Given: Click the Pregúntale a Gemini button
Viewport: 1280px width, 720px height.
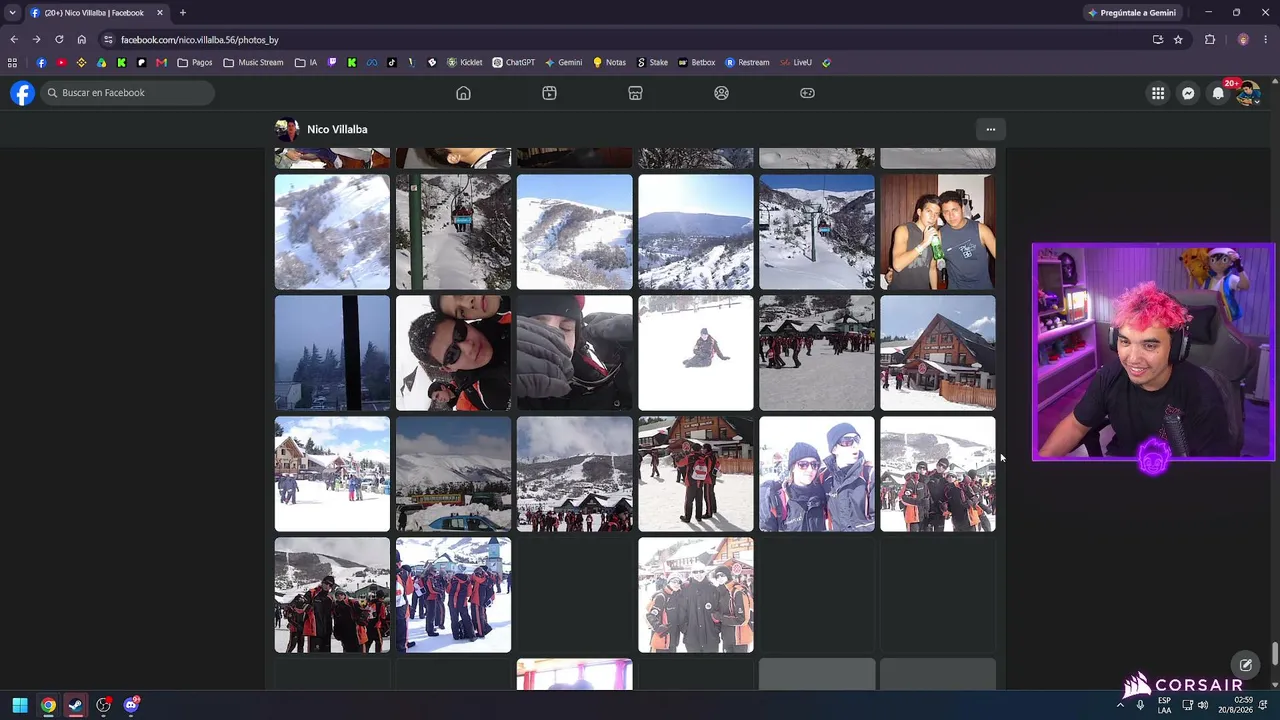Looking at the screenshot, I should pyautogui.click(x=1132, y=13).
